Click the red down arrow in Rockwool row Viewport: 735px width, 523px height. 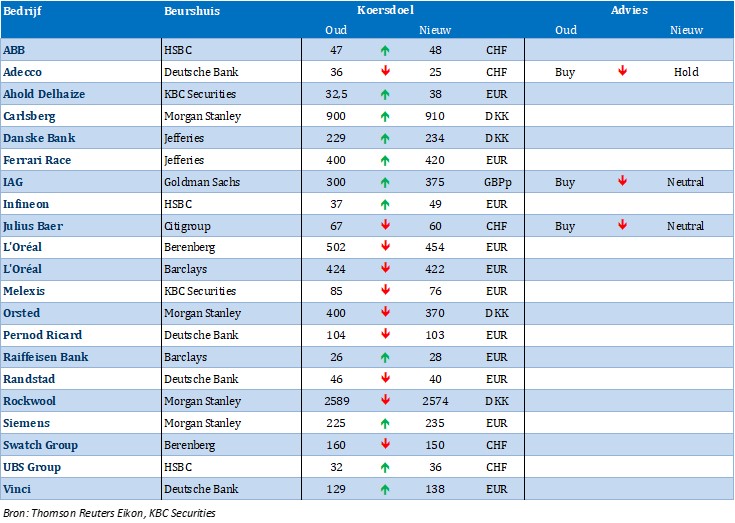click(385, 401)
